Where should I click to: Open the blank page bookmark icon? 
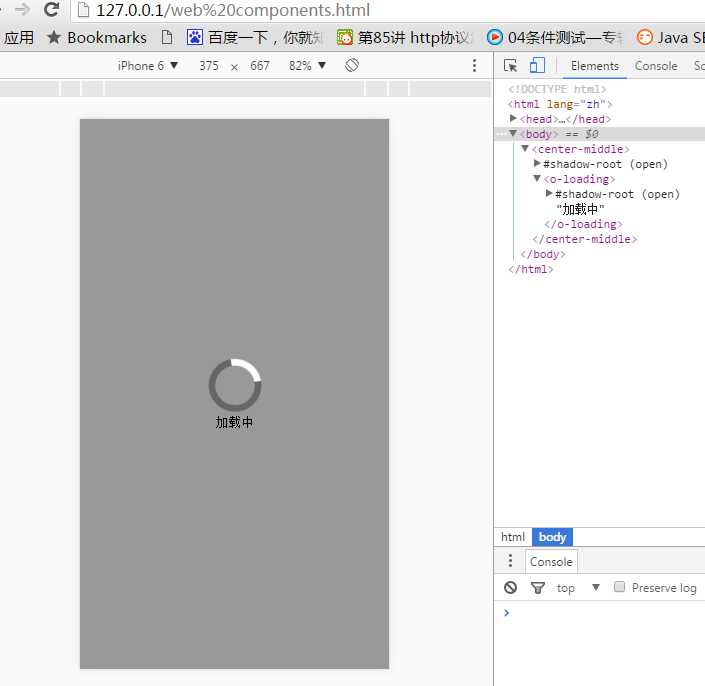[x=167, y=37]
